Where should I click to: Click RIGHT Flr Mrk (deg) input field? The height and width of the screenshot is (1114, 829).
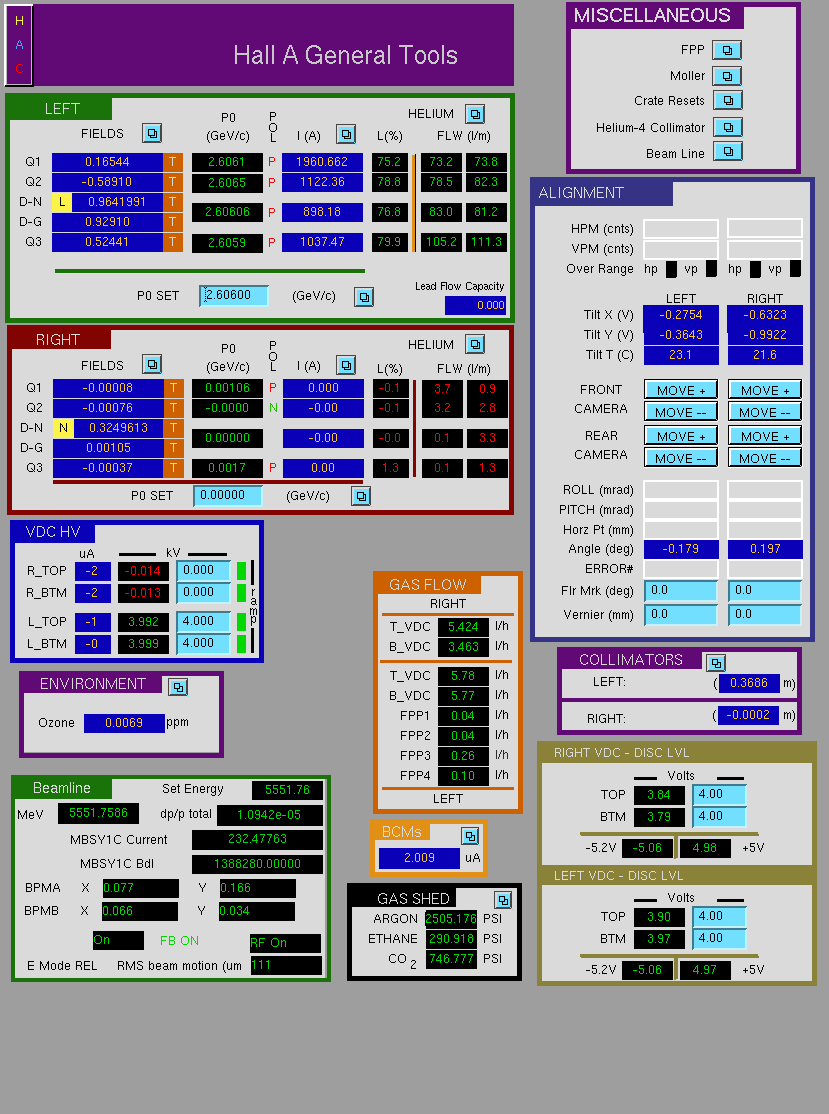click(x=765, y=590)
